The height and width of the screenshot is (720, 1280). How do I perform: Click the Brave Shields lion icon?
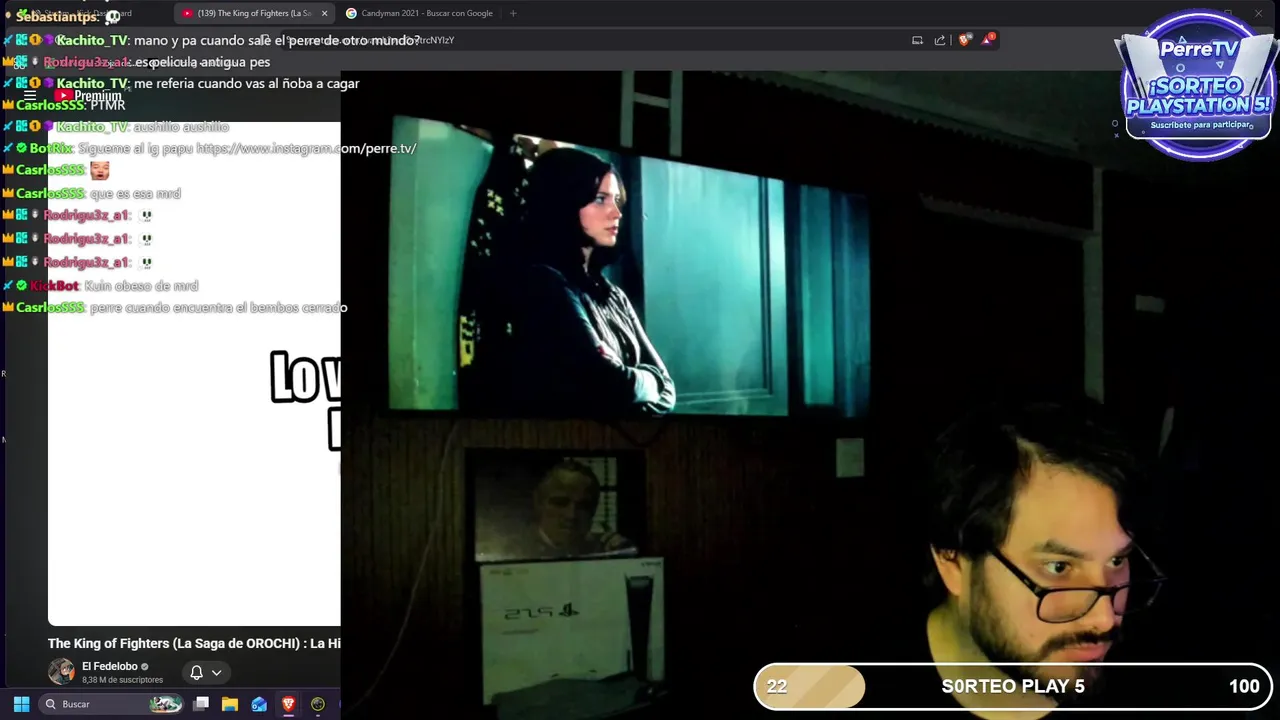pos(964,40)
